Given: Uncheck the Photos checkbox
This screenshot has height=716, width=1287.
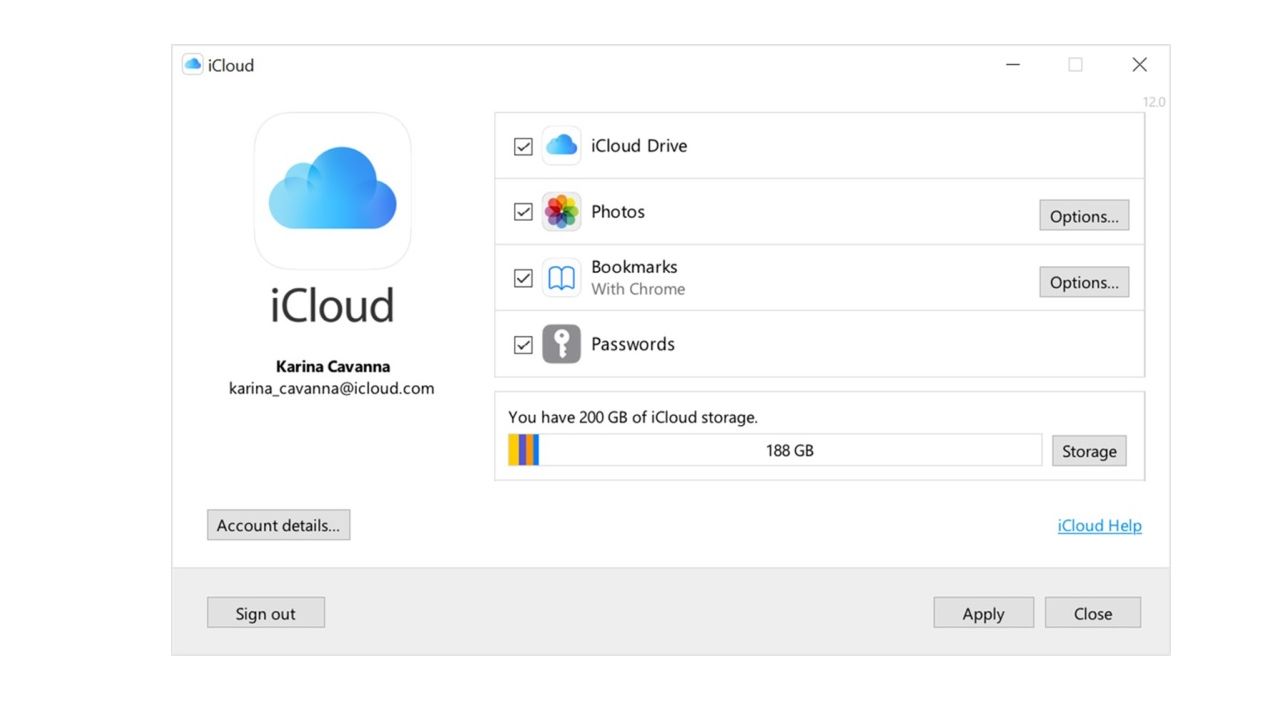Looking at the screenshot, I should (522, 211).
